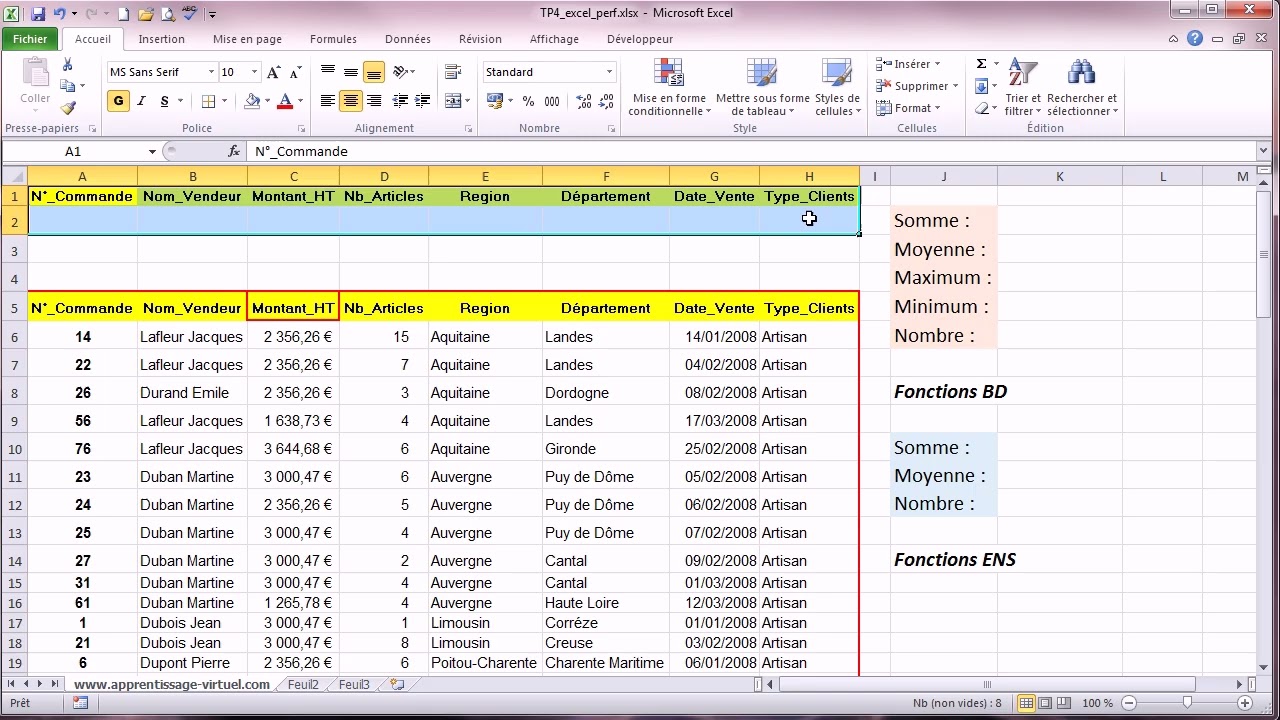
Task: Save the workbook from quick access toolbar
Action: 38,14
